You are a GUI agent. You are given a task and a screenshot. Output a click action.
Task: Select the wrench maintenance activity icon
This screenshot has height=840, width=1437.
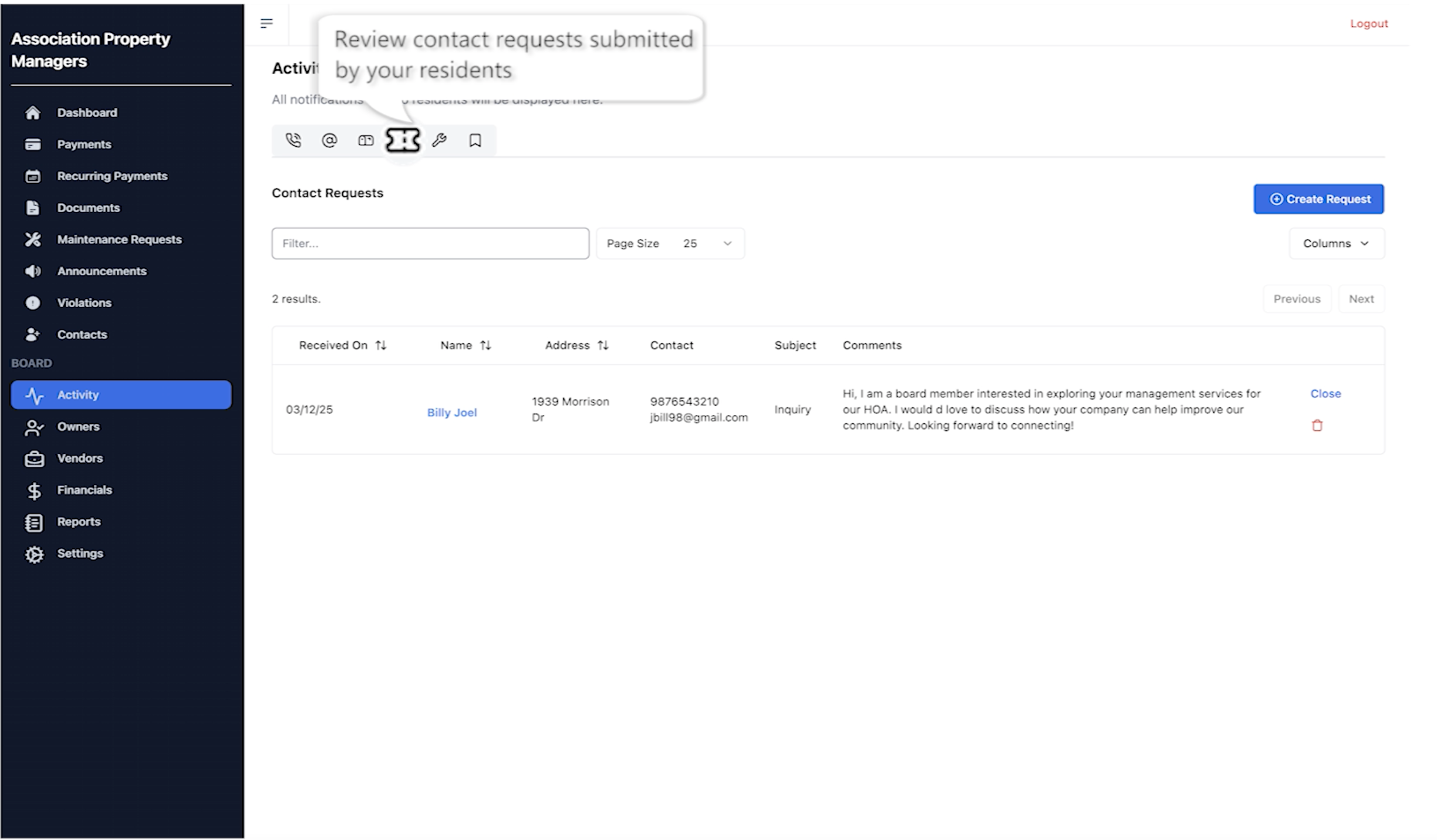(439, 140)
